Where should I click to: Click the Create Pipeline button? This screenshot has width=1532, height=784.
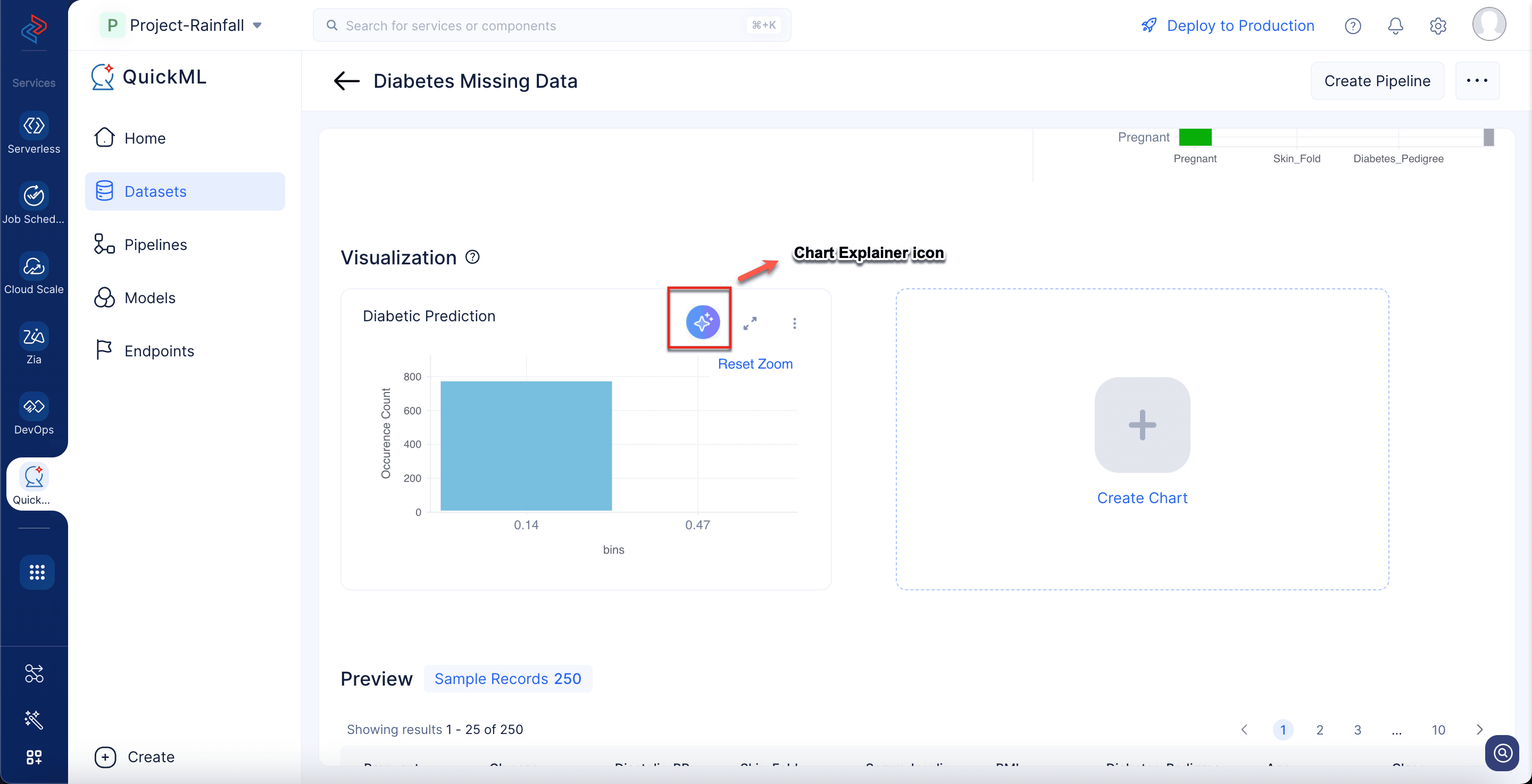click(x=1377, y=80)
